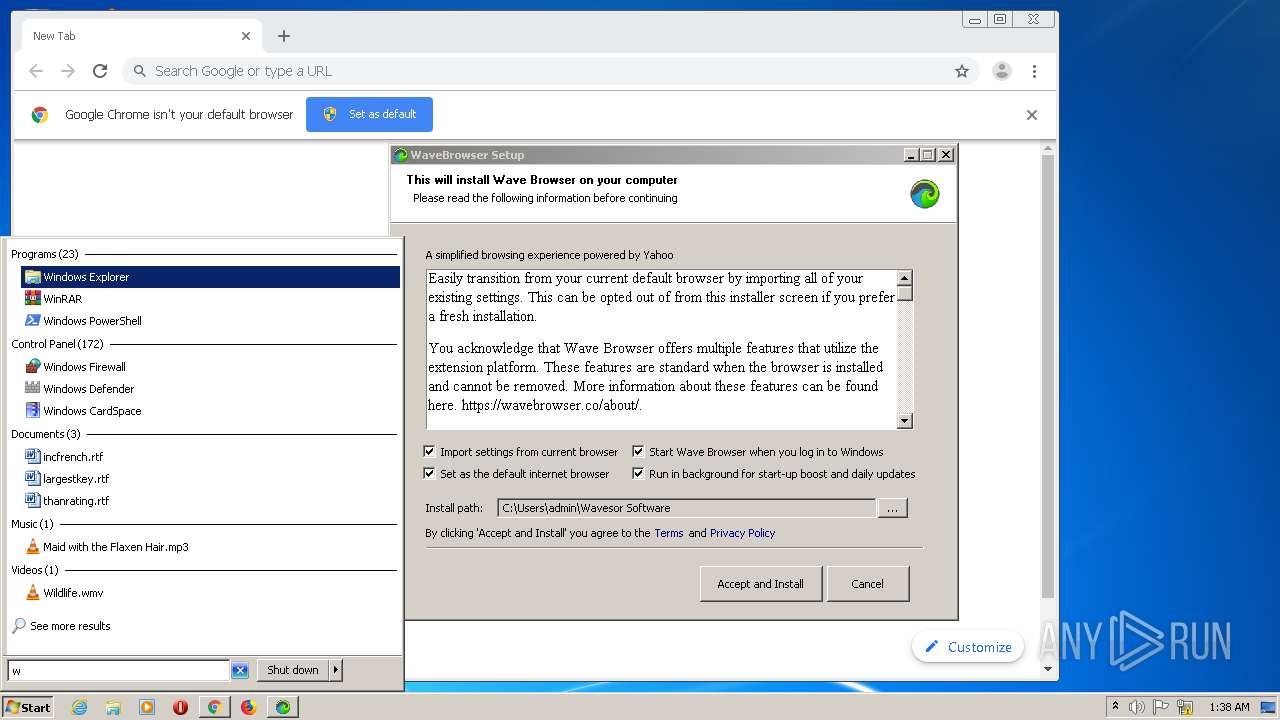The height and width of the screenshot is (720, 1280).
Task: Open the Terms link
Action: 669,533
